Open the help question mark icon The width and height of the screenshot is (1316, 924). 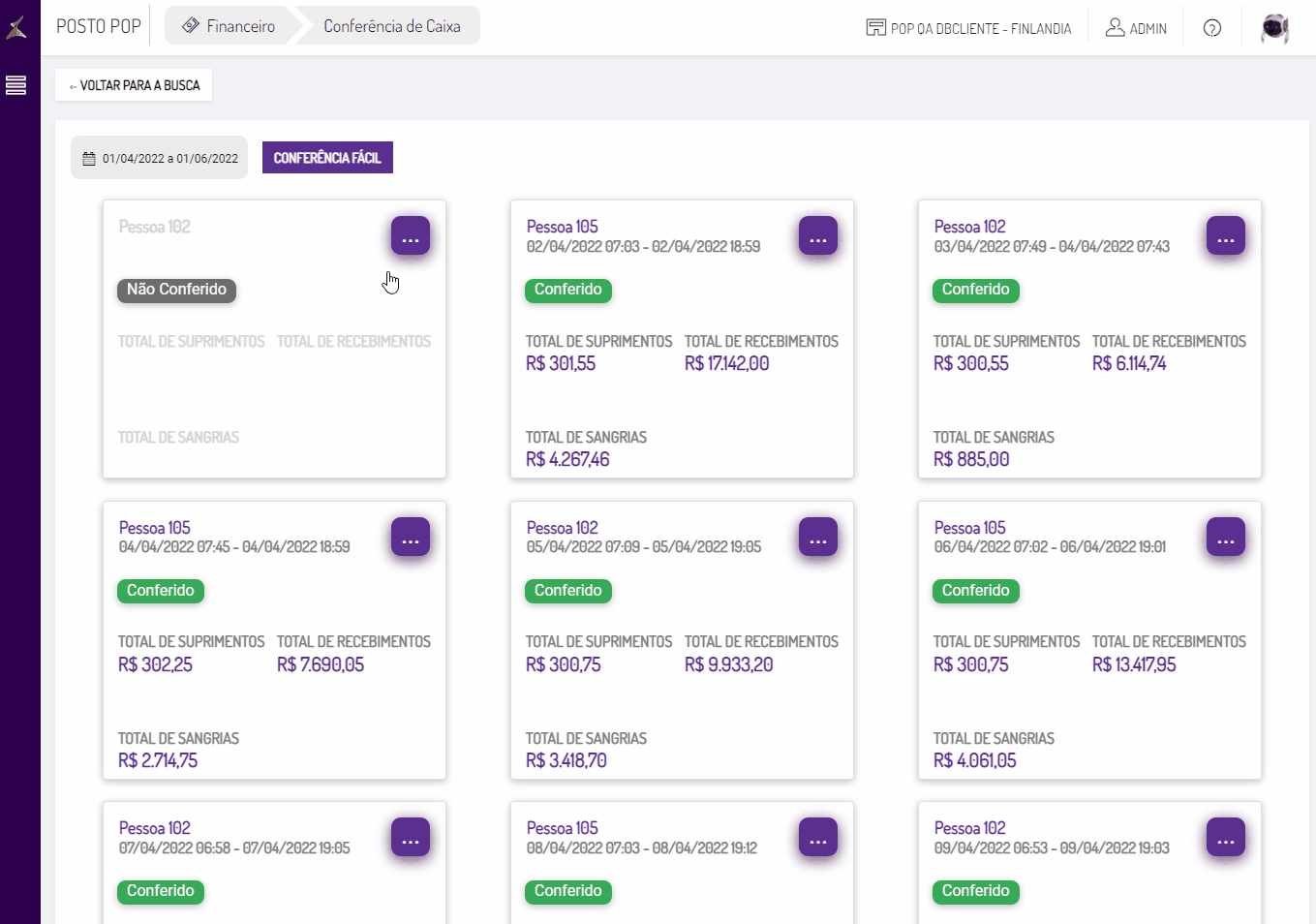[1211, 28]
